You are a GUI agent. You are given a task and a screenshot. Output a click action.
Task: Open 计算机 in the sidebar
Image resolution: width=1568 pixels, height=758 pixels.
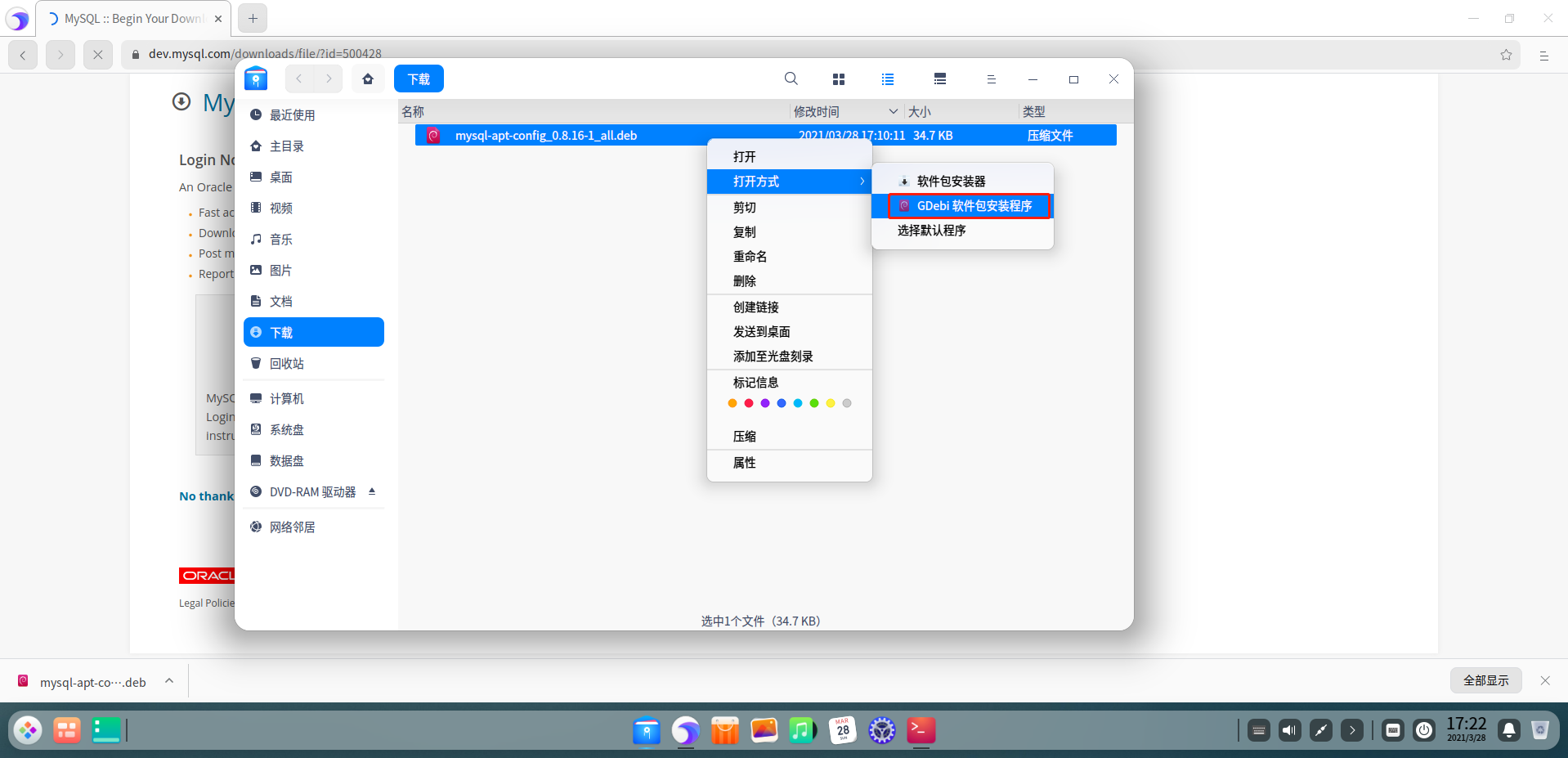pos(314,399)
